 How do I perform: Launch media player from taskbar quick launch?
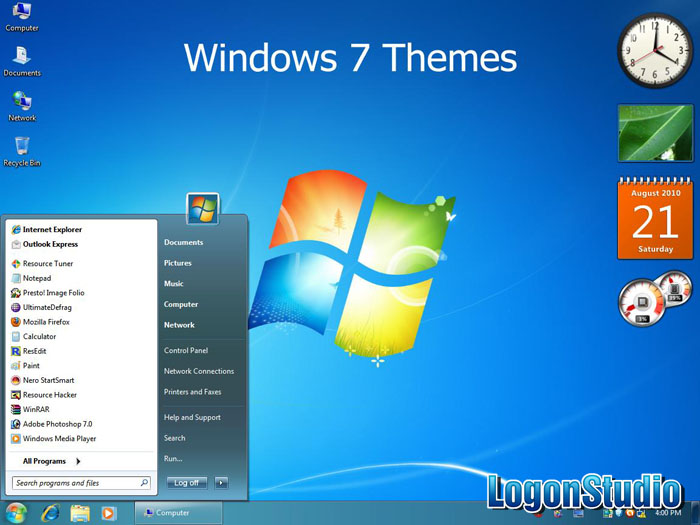[x=108, y=513]
